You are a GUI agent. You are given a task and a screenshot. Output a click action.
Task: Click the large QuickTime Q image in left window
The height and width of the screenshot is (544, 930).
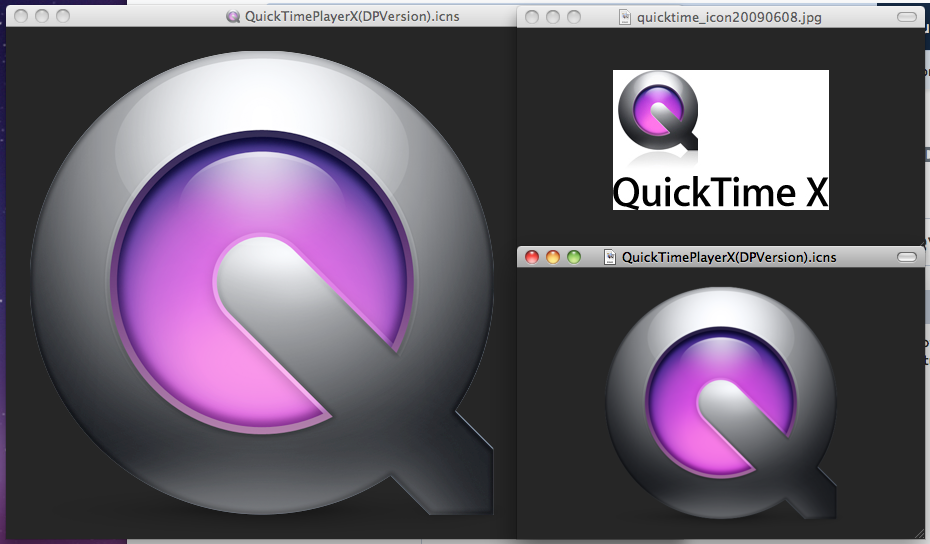click(x=262, y=283)
